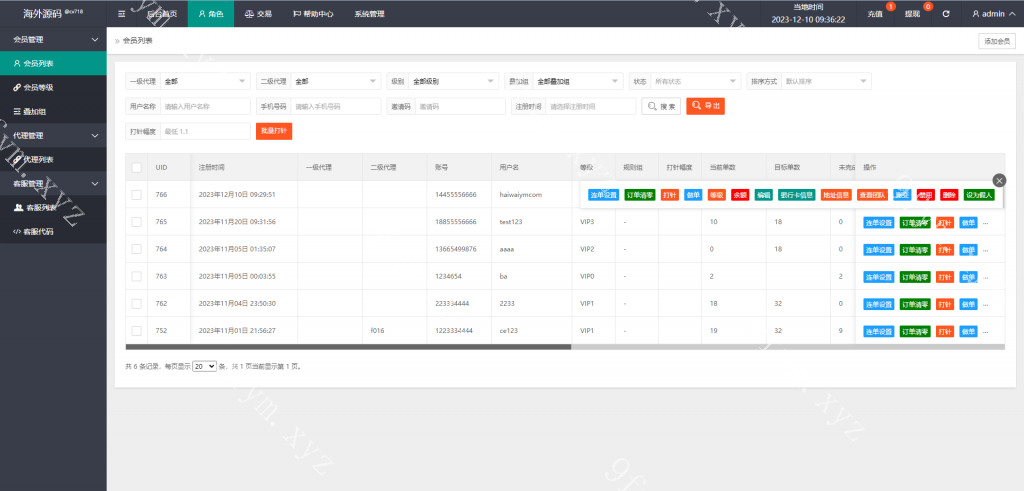This screenshot has height=491, width=1024.
Task: Open the 一级代理 dropdown
Action: pos(205,82)
